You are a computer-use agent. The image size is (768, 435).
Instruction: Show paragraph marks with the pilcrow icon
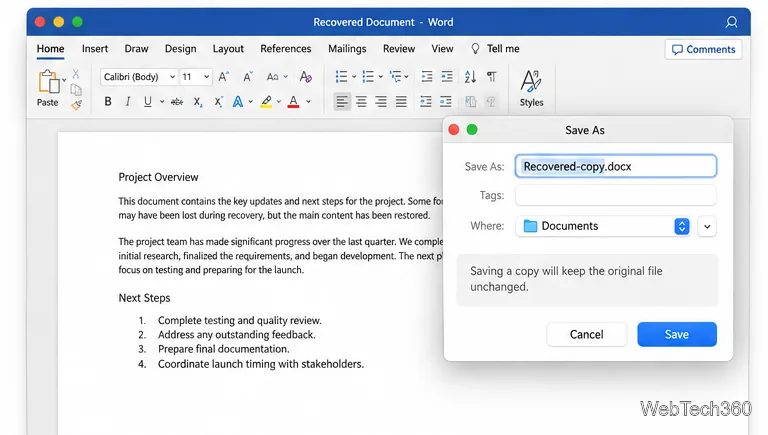pos(491,76)
